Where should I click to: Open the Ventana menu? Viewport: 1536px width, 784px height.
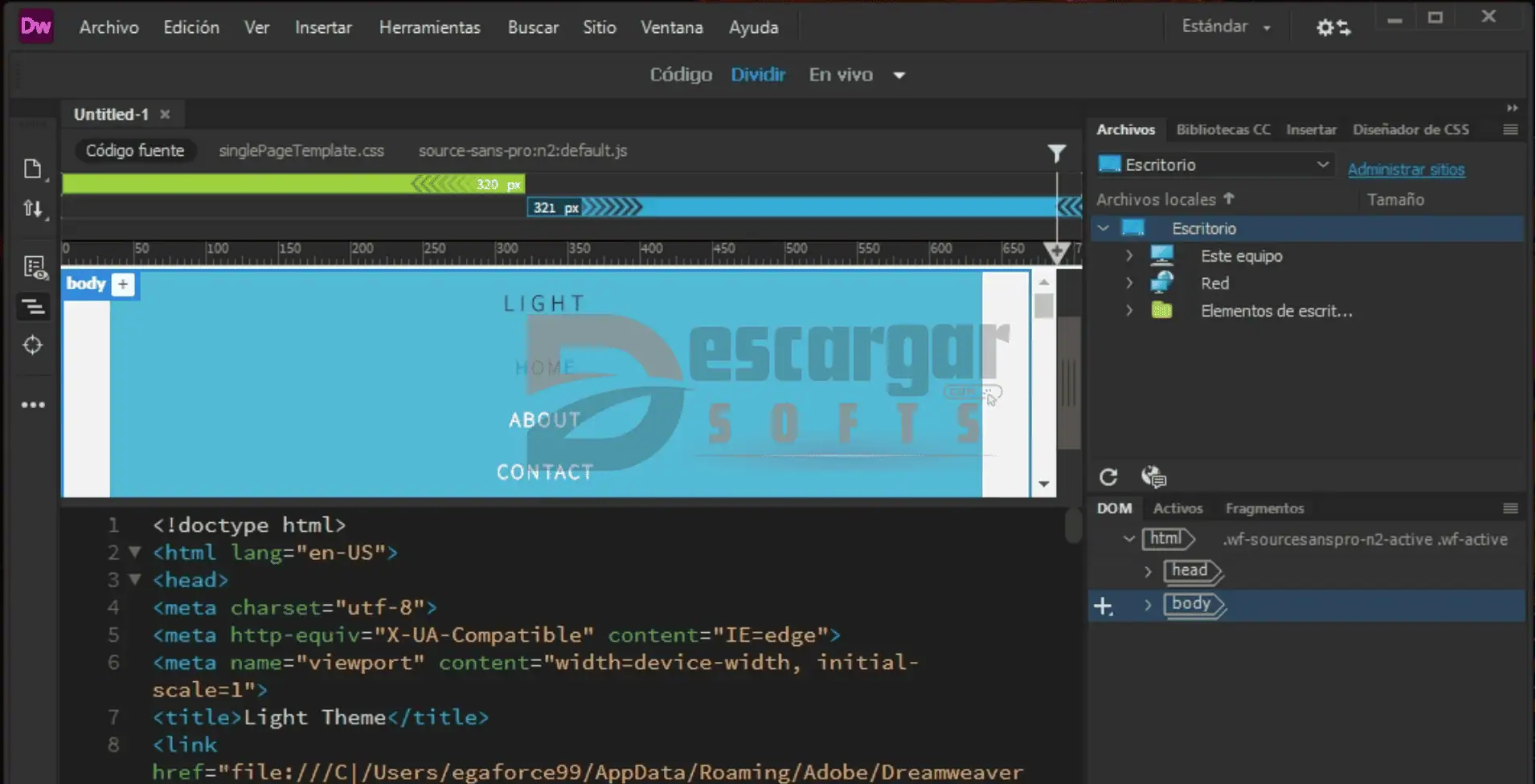672,27
